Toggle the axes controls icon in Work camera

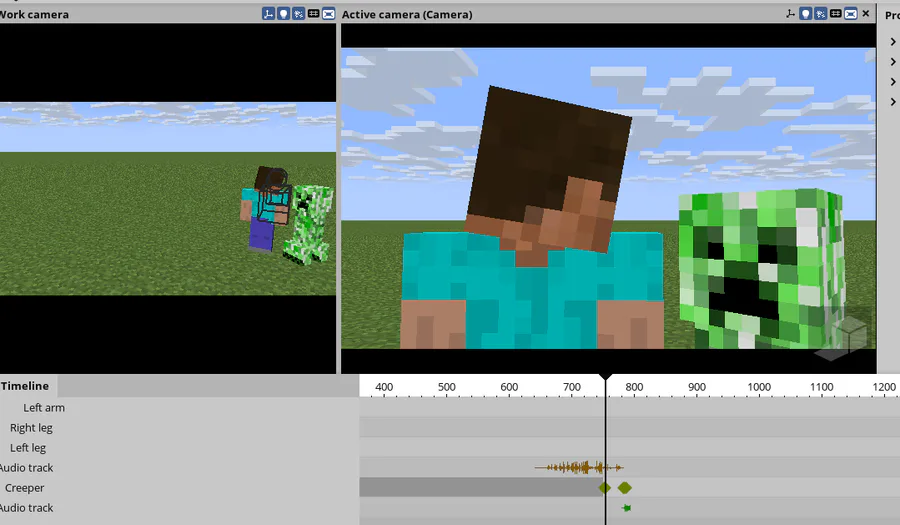[268, 14]
